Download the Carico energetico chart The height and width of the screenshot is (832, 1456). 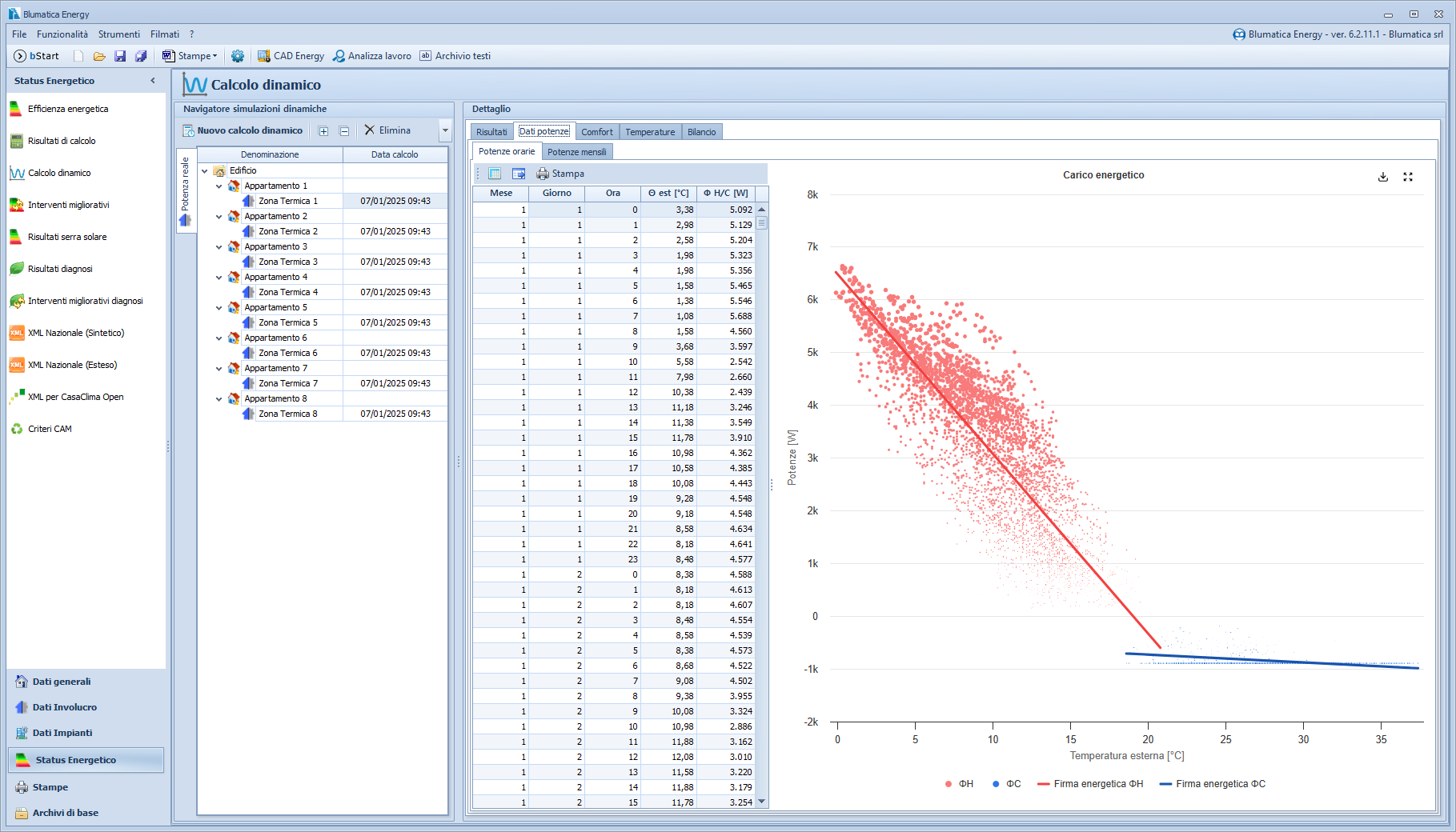point(1382,177)
